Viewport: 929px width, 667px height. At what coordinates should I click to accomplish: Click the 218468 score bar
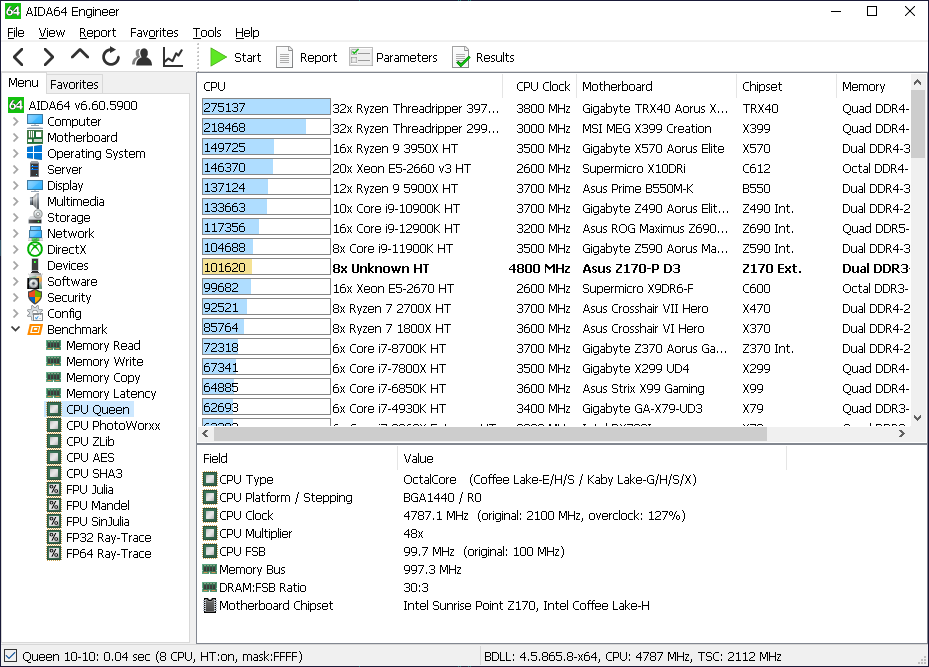(x=266, y=127)
